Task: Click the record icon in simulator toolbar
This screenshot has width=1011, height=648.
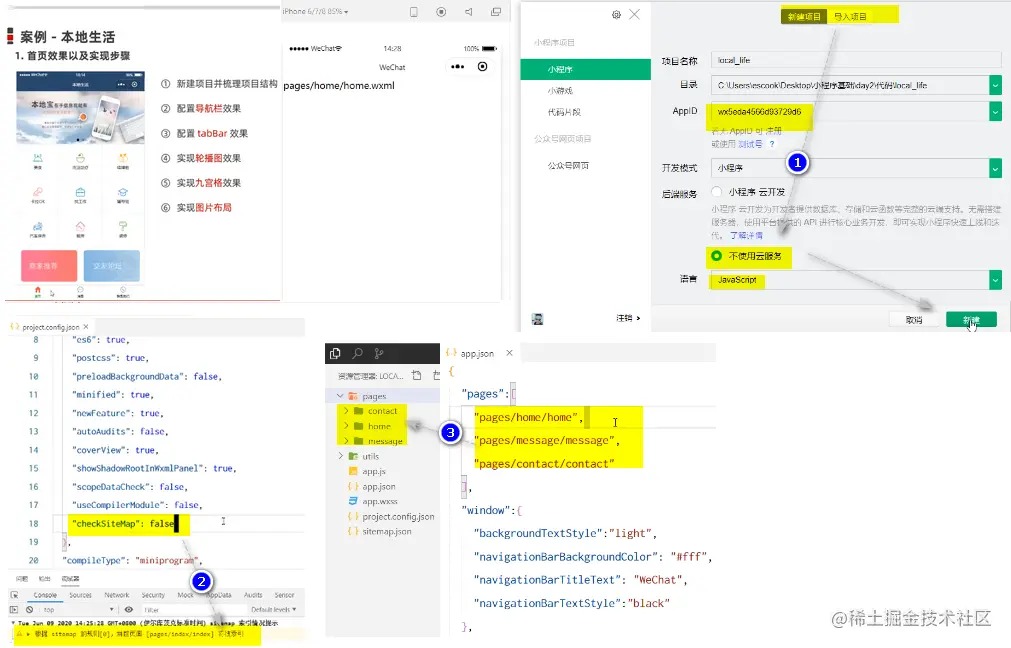Action: pos(441,12)
